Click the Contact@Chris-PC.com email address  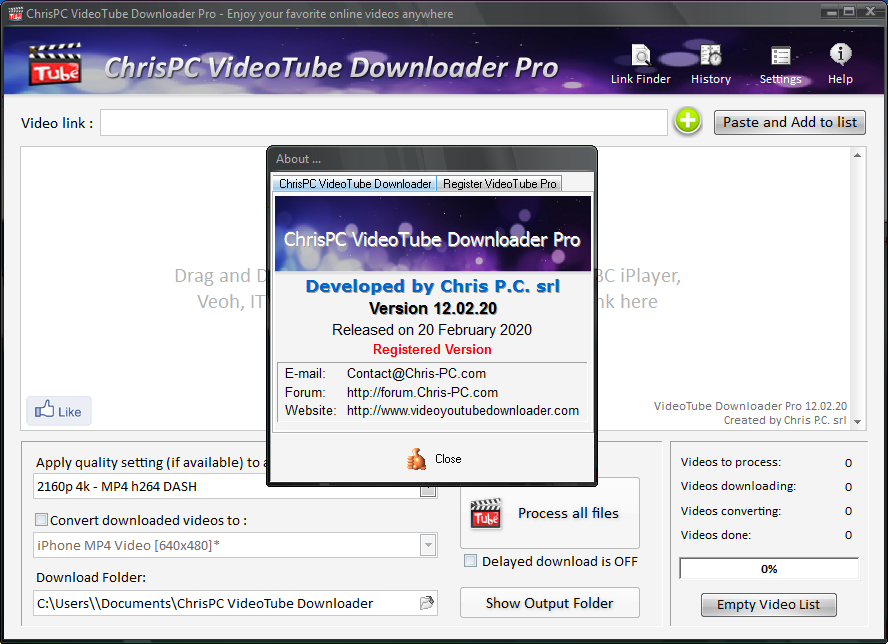point(416,373)
